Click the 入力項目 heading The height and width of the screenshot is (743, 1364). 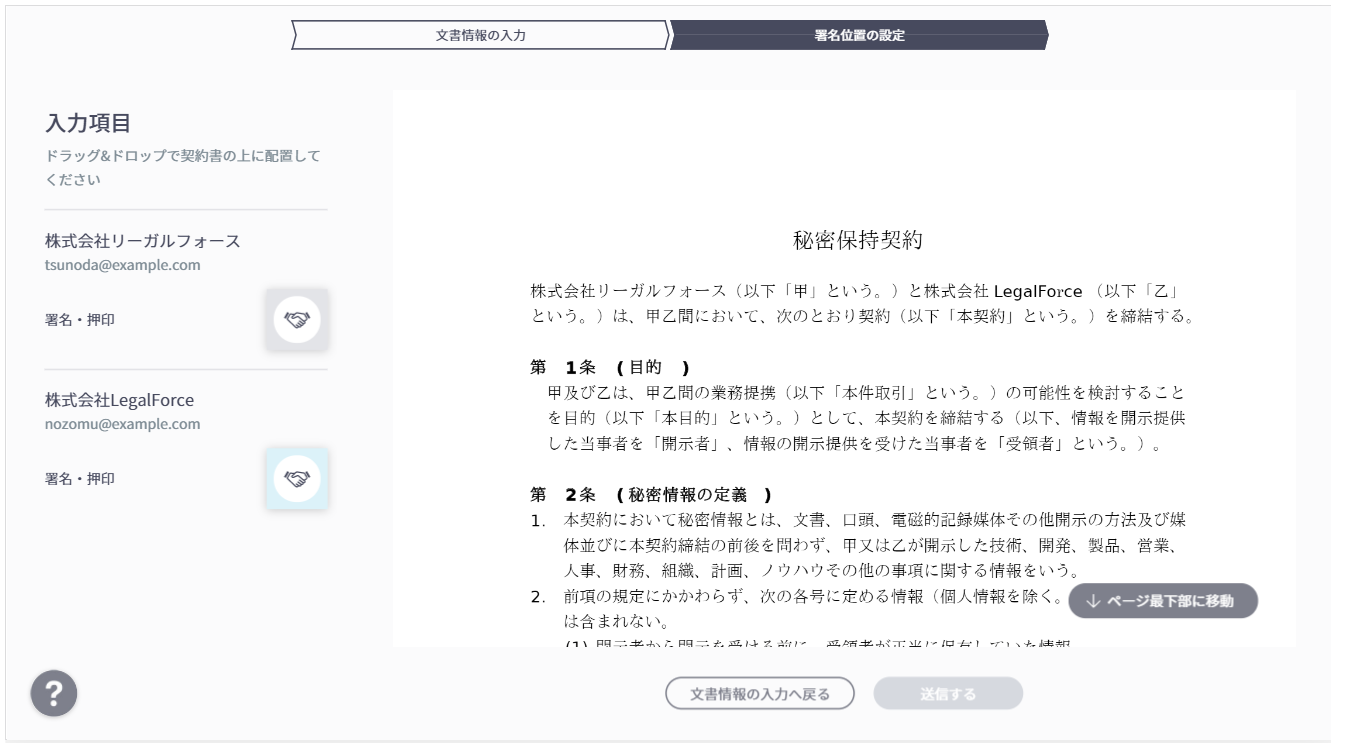tap(88, 123)
